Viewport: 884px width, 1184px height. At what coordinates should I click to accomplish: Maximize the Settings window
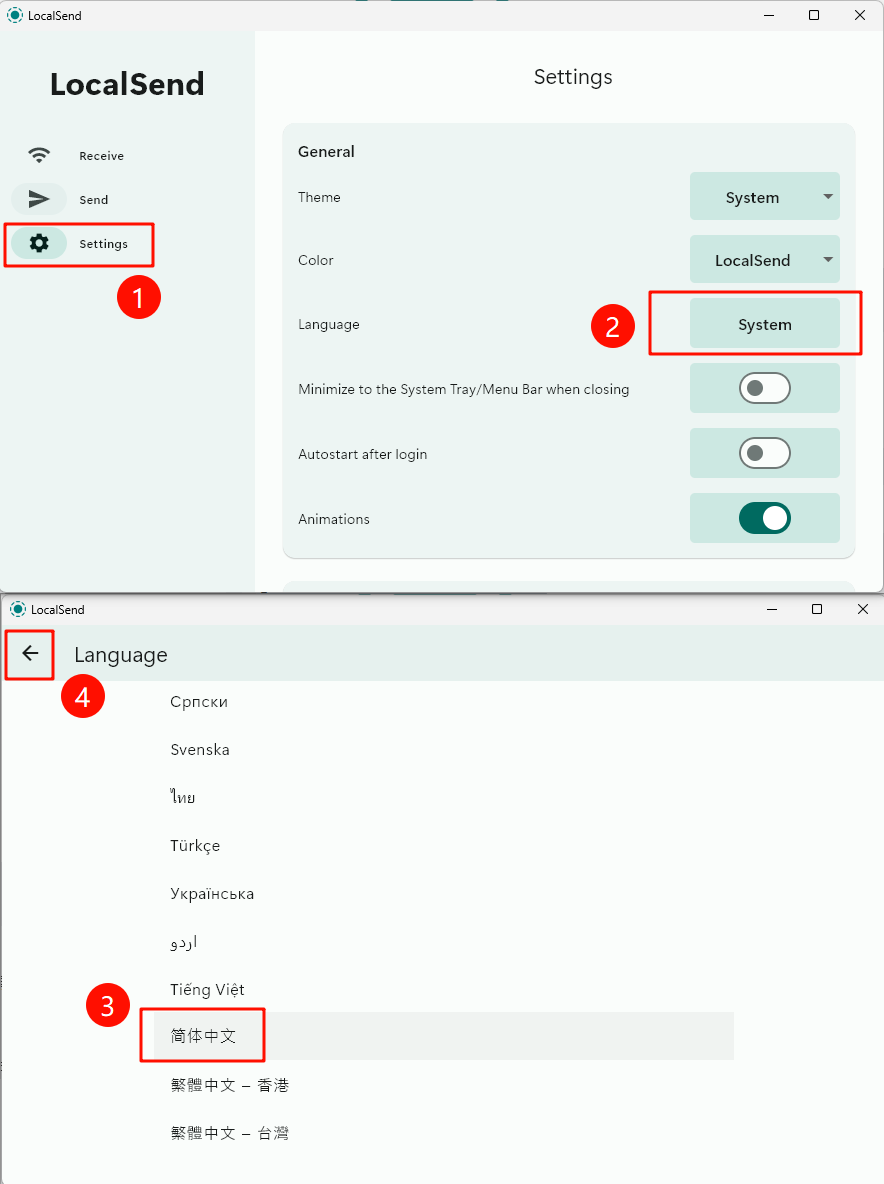point(814,15)
